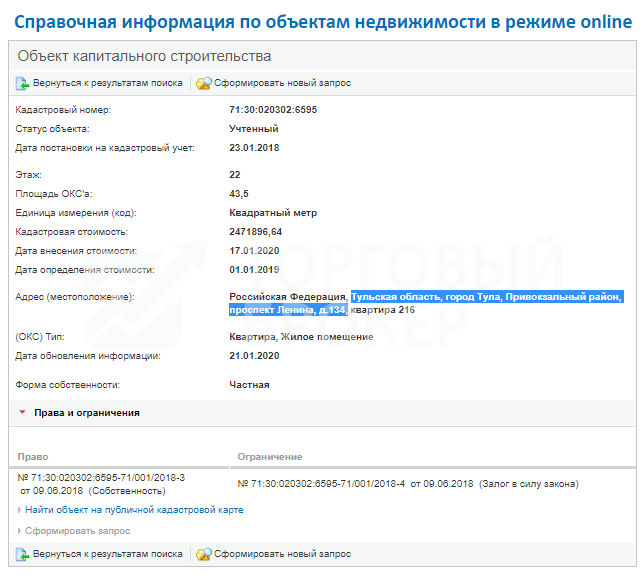The width and height of the screenshot is (644, 584).
Task: Open 'Найти объект на публичной кадастровой карте'
Action: (134, 510)
